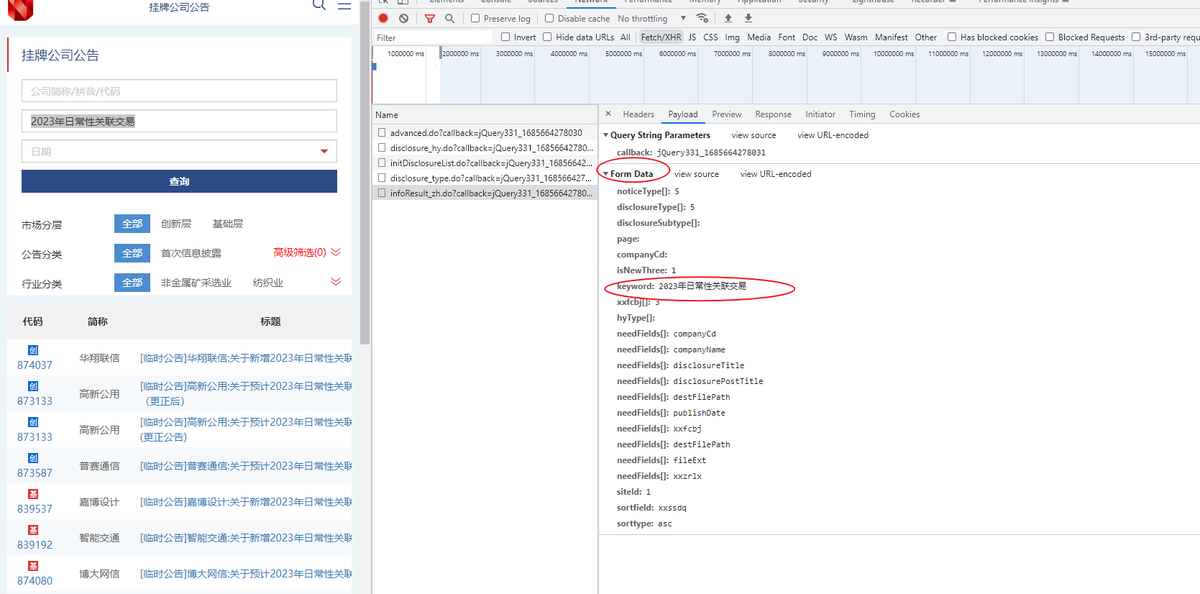Open the 普赛通信 announcement title link
This screenshot has height=594, width=1200.
point(246,465)
